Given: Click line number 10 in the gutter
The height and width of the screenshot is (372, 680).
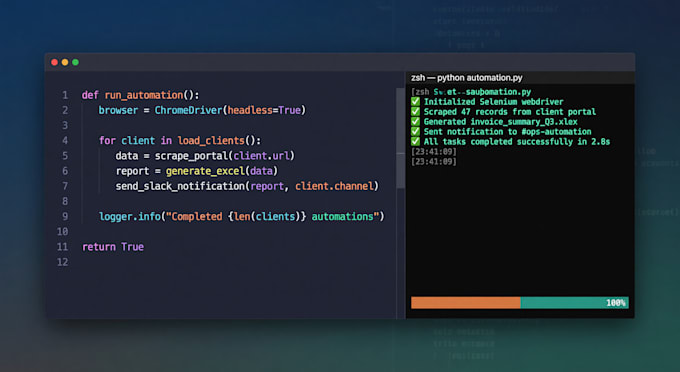Looking at the screenshot, I should click(x=62, y=232).
